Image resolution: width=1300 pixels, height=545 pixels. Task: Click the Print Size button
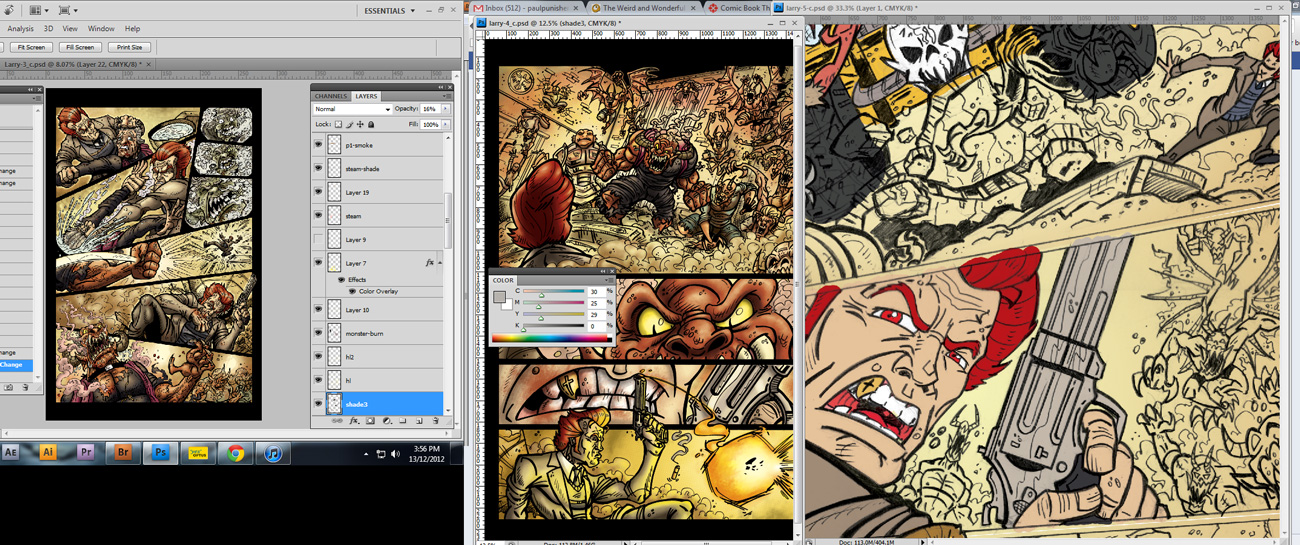[129, 47]
